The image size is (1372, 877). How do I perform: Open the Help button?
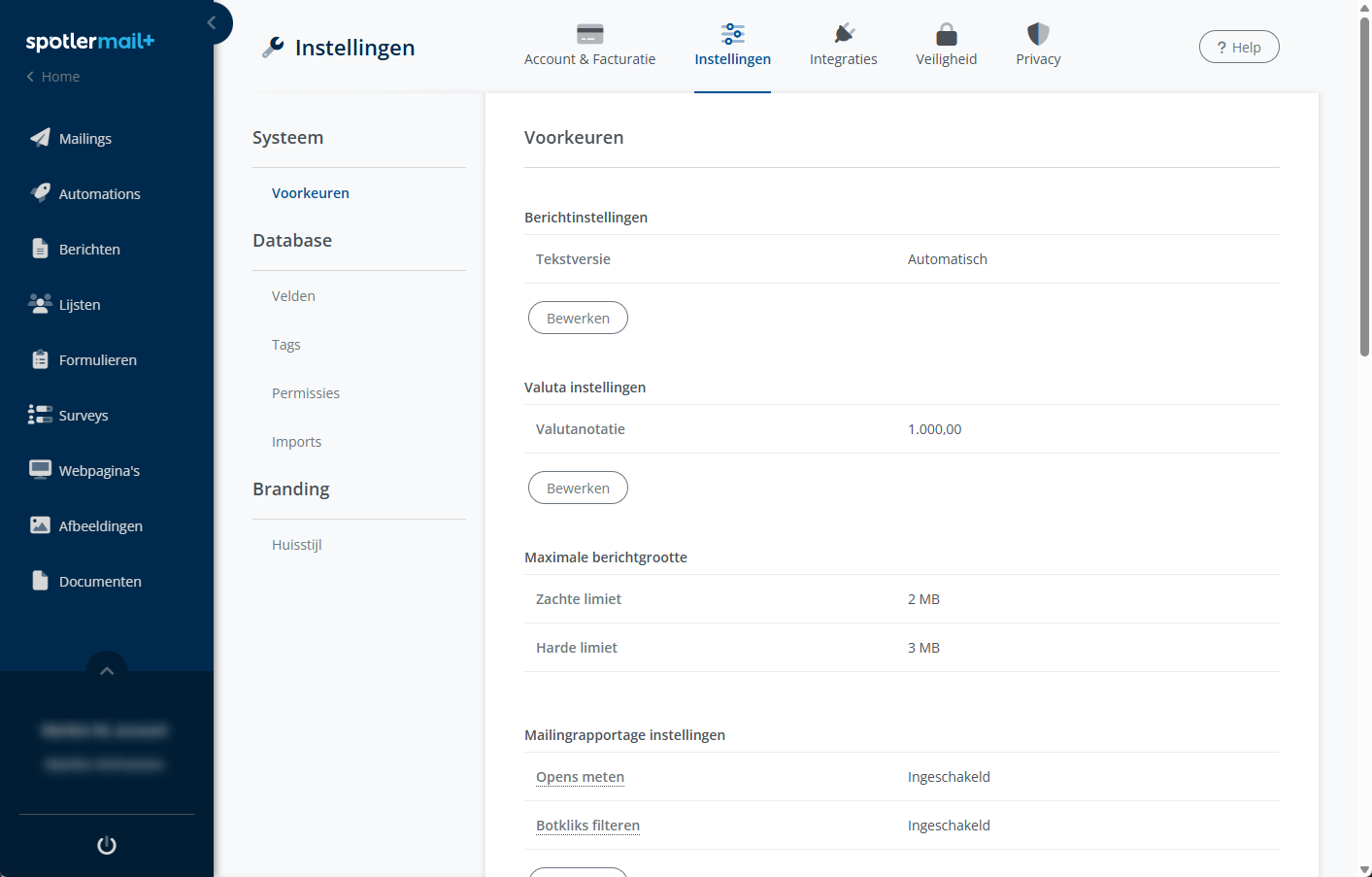point(1239,47)
